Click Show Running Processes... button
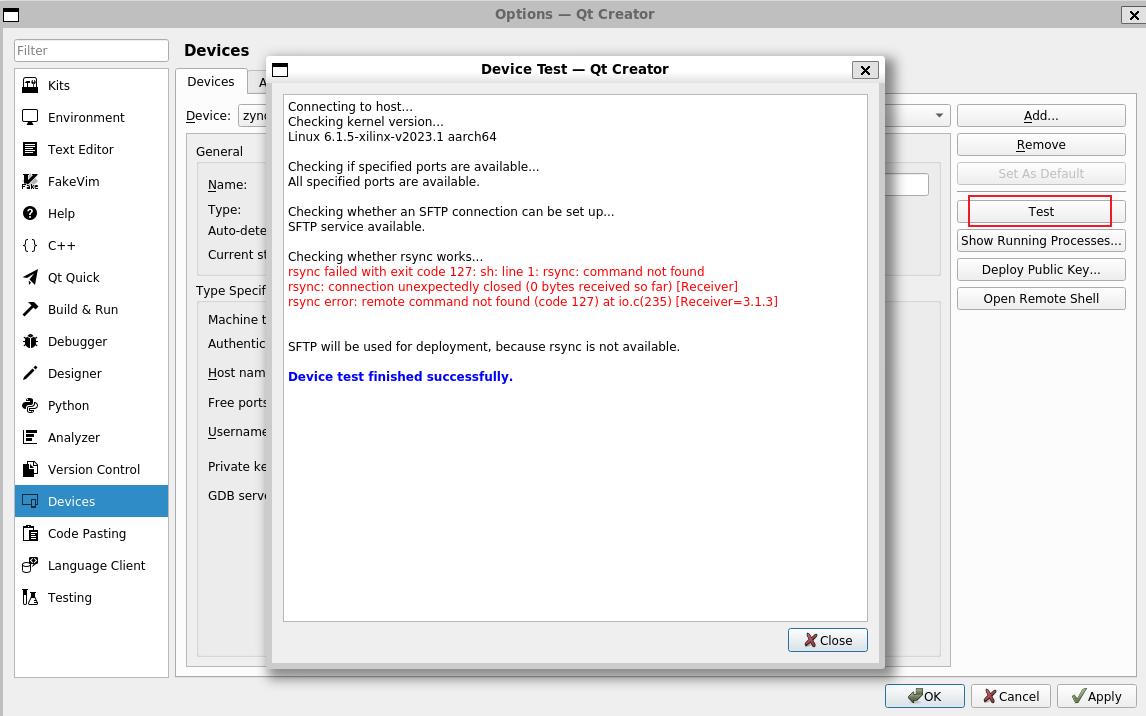Viewport: 1146px width, 716px height. click(1041, 240)
